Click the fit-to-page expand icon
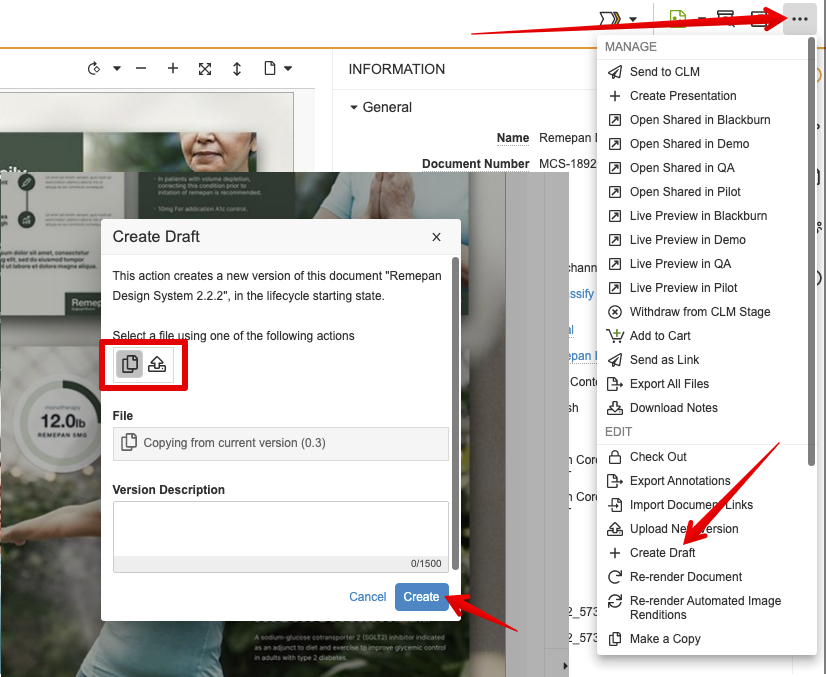This screenshot has width=826, height=677. tap(205, 69)
